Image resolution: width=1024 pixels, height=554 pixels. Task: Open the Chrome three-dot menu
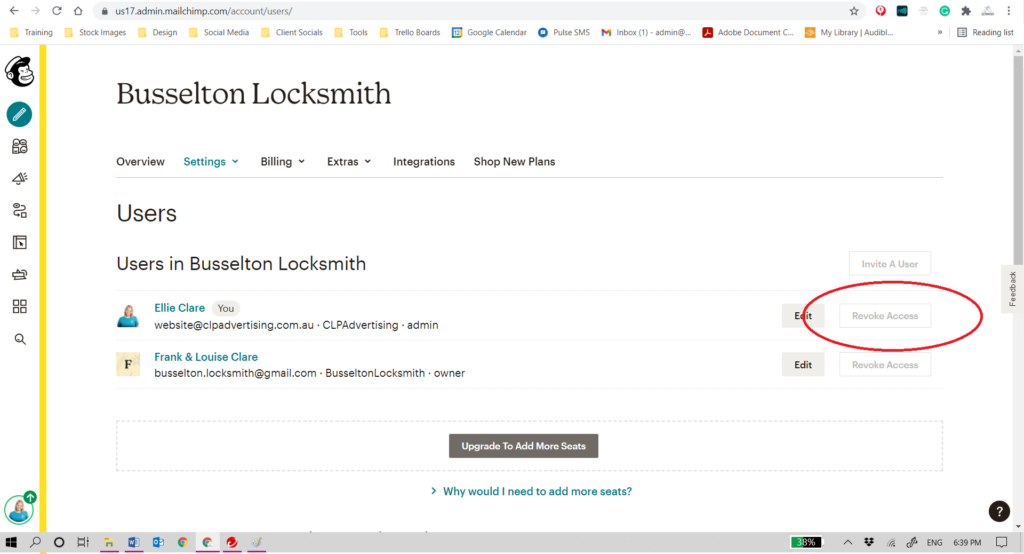(1009, 11)
